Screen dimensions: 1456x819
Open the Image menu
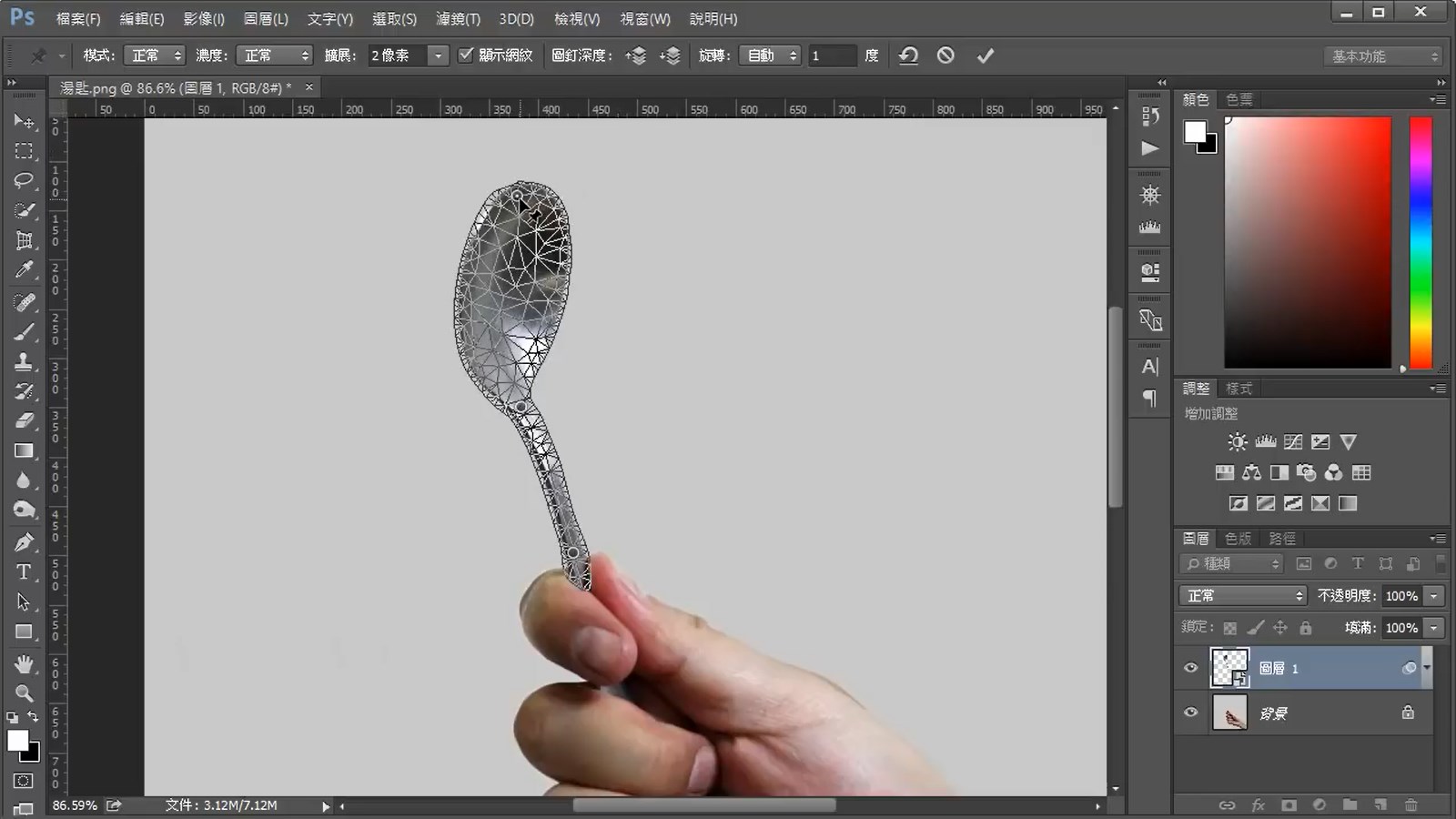pos(204,18)
